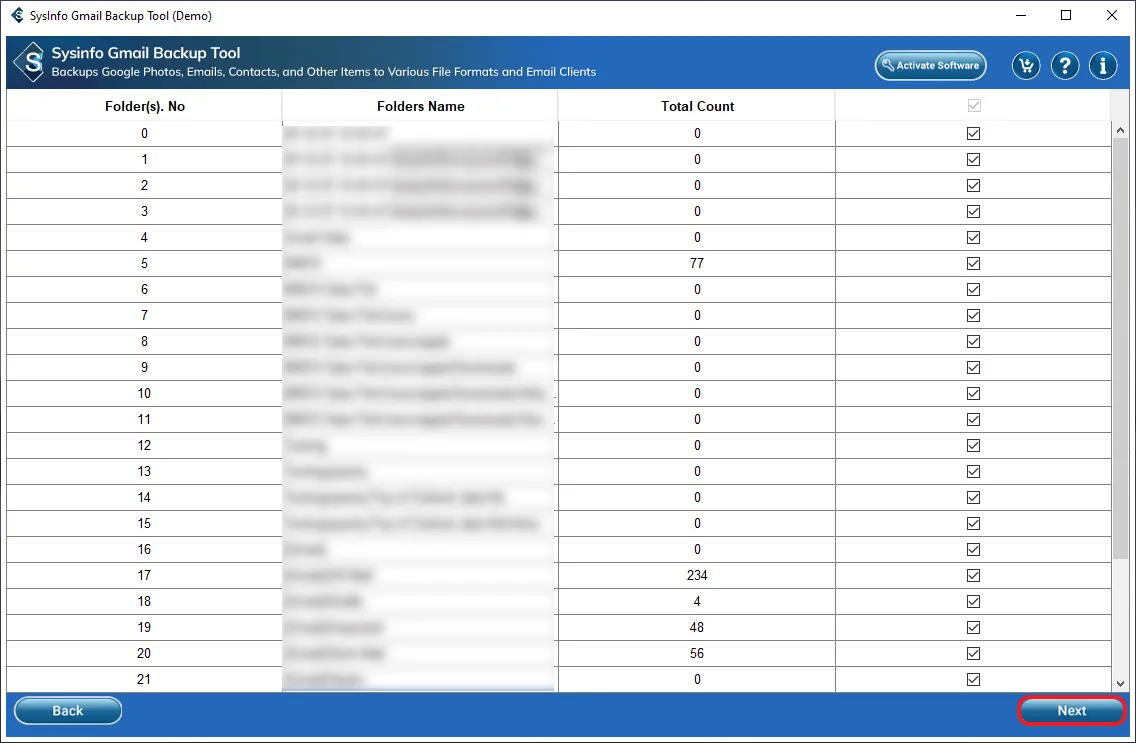1136x743 pixels.
Task: Toggle checkbox in folder 2 row
Action: (974, 185)
